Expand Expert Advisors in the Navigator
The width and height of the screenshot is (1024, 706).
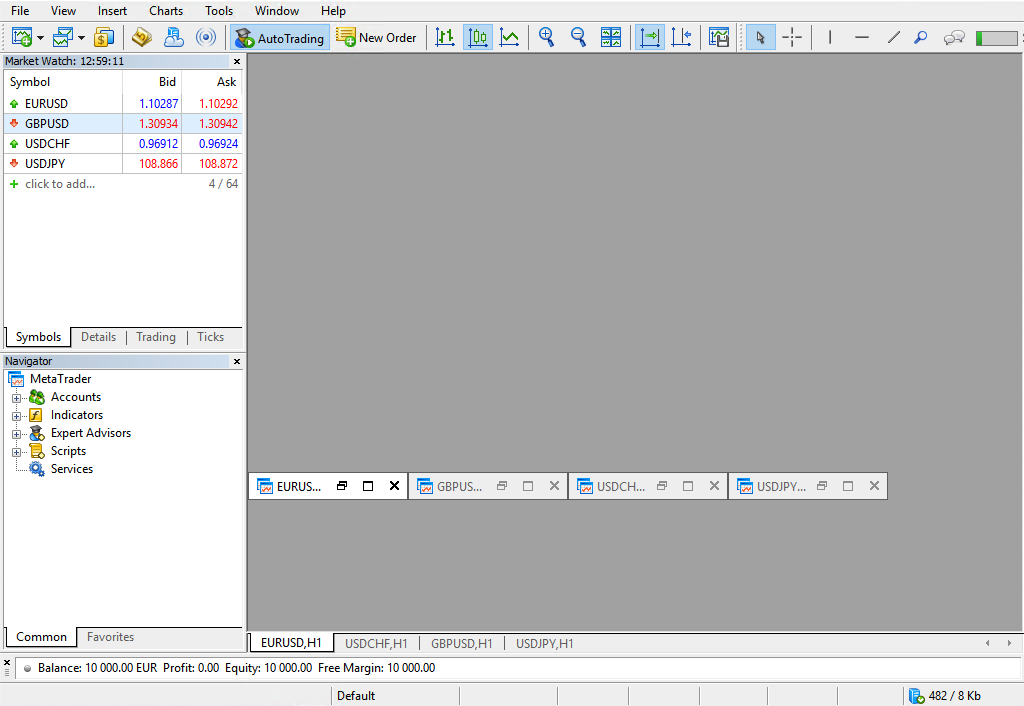pos(16,433)
